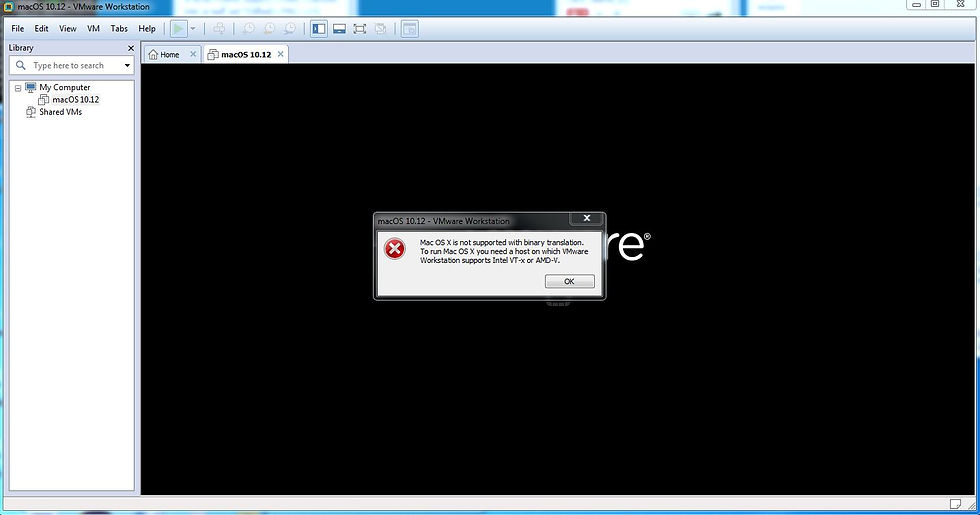Click the VMware Workstation title bar icon
Image resolution: width=980 pixels, height=515 pixels.
tap(8, 7)
